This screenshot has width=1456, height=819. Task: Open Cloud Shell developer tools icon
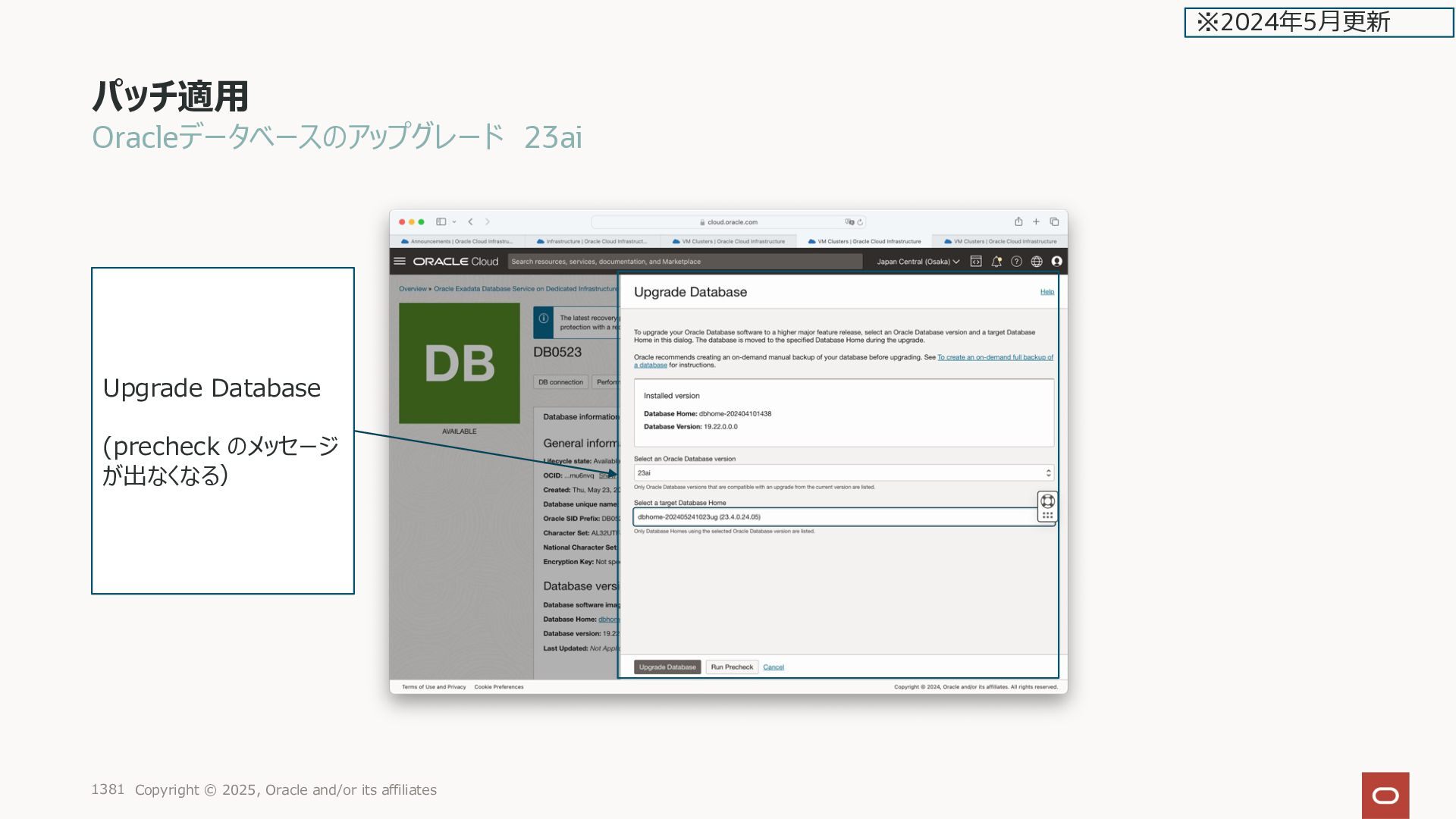click(976, 261)
